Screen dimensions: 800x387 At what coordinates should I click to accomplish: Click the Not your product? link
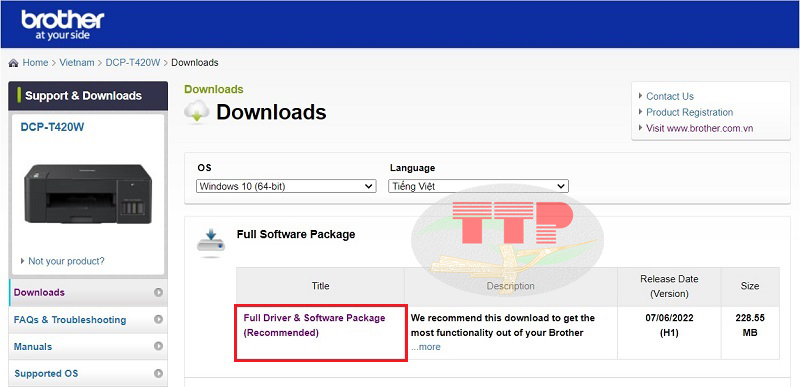(66, 261)
